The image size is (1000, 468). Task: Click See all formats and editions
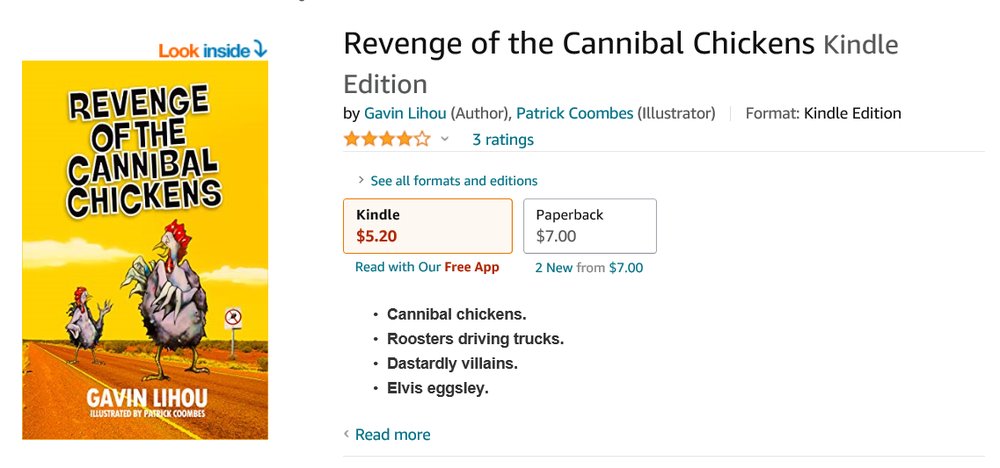454,181
